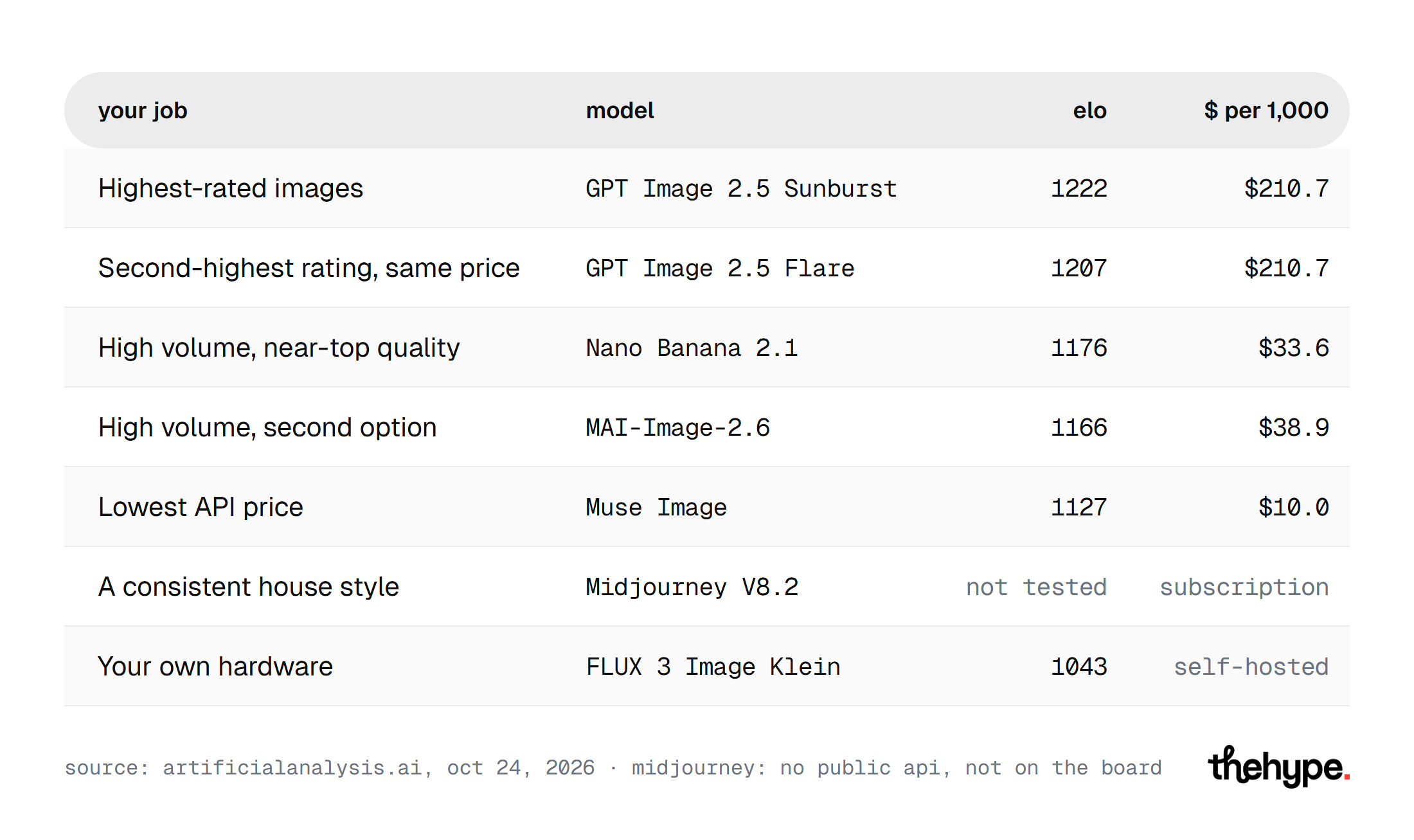The image size is (1414, 840).
Task: Click model name 'GPT Image 2.5 Flare'
Action: 720,268
